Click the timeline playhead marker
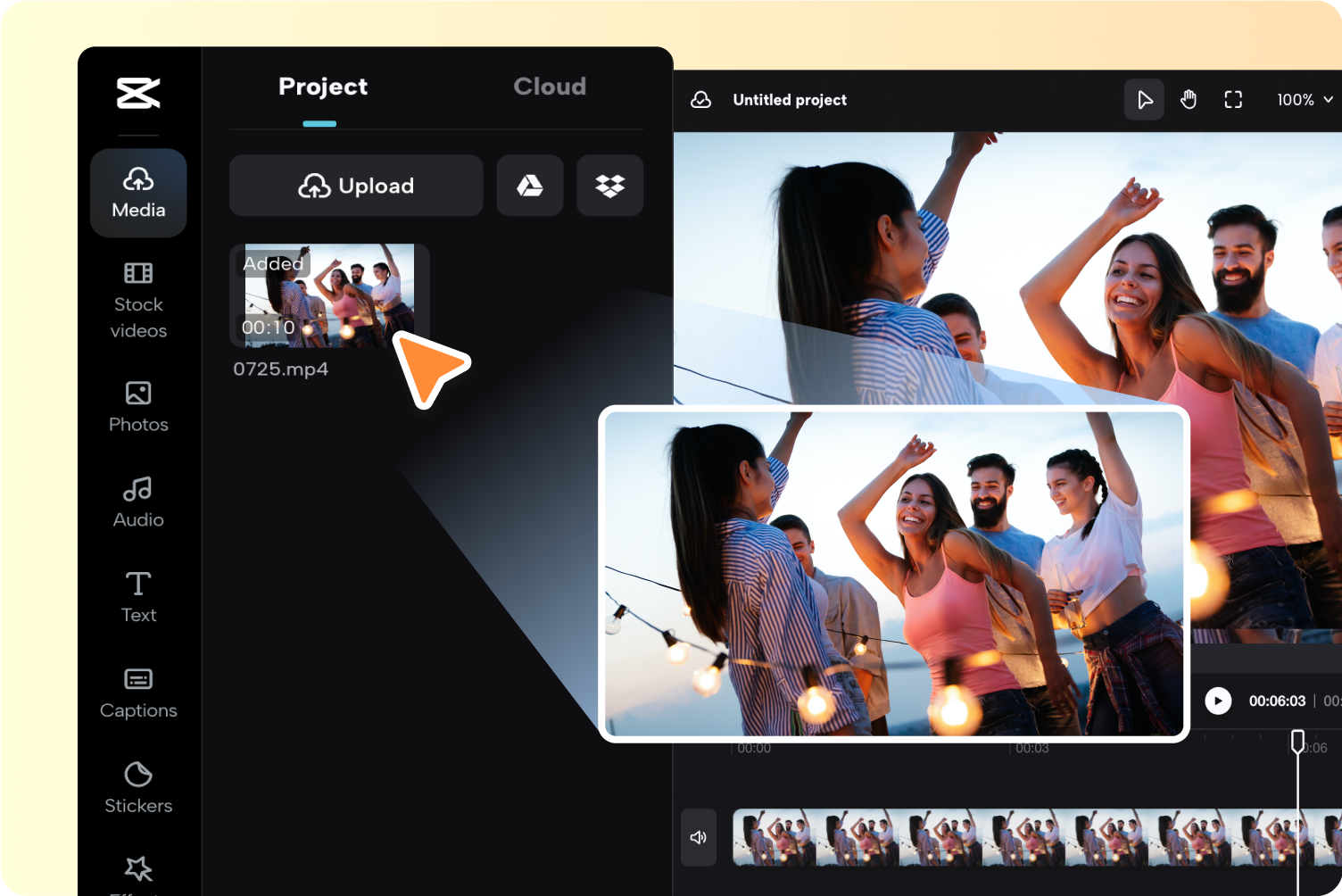This screenshot has height=896, width=1342. pos(1297,741)
